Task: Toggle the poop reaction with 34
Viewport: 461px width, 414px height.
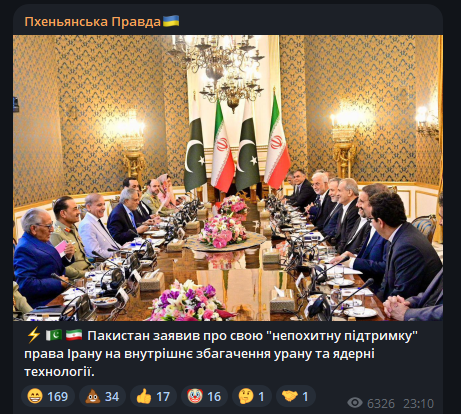Action: tap(102, 396)
